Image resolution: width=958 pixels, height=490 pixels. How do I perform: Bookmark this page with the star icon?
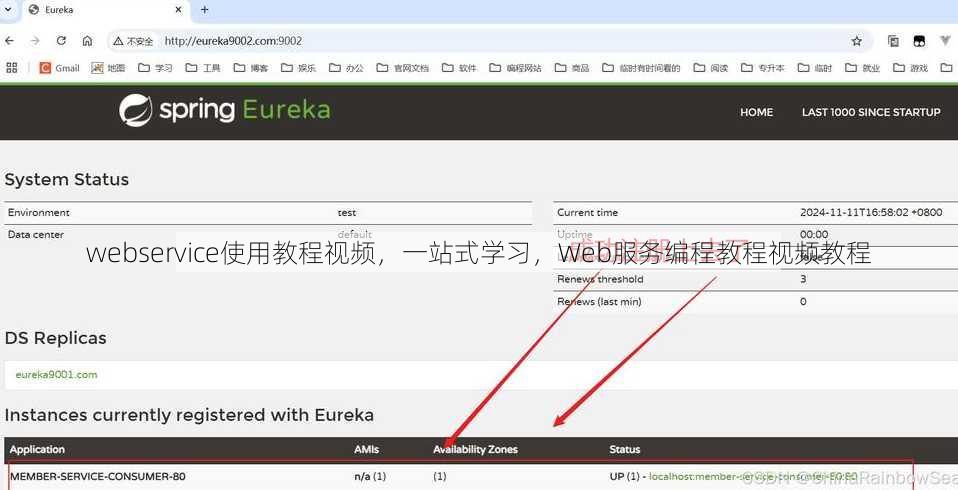pos(857,41)
